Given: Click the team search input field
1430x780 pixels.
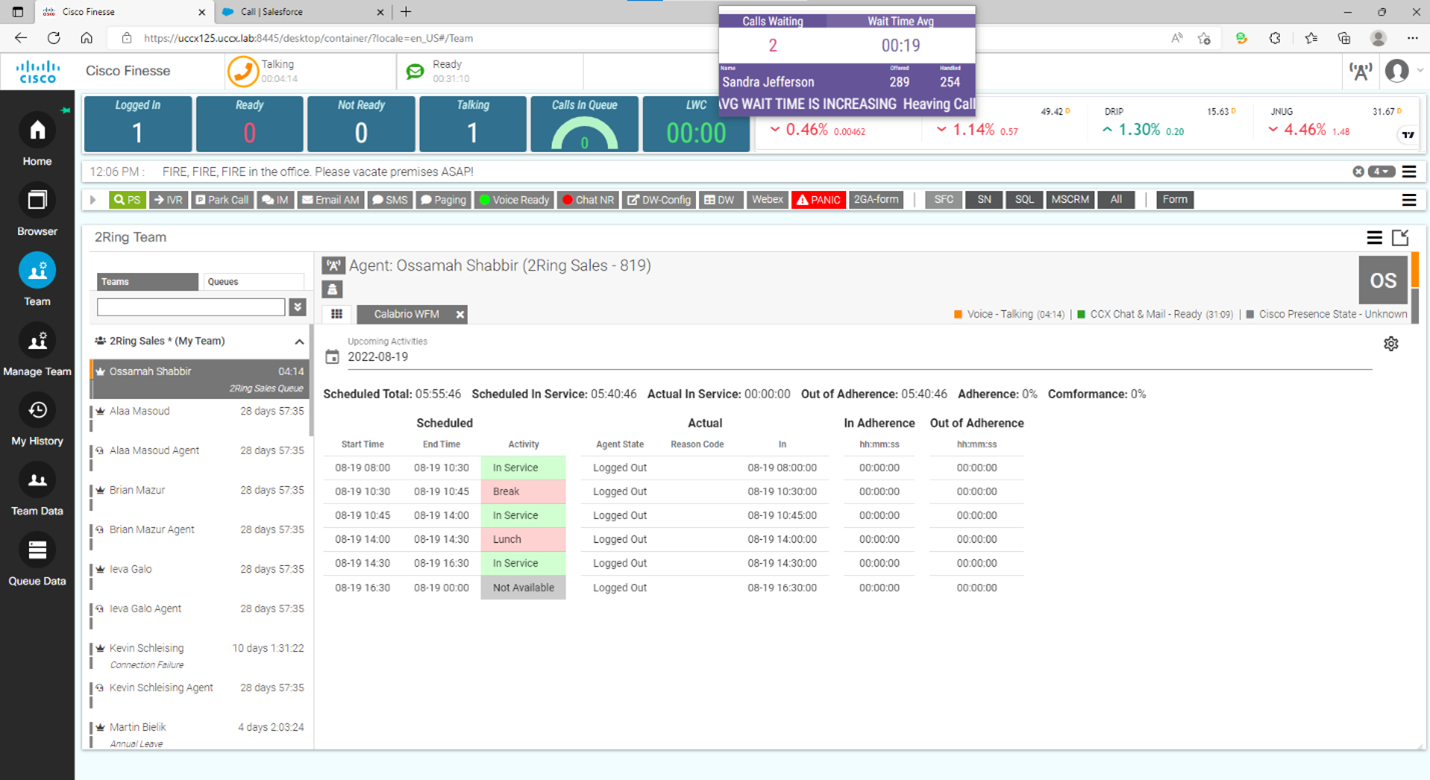Looking at the screenshot, I should 191,307.
